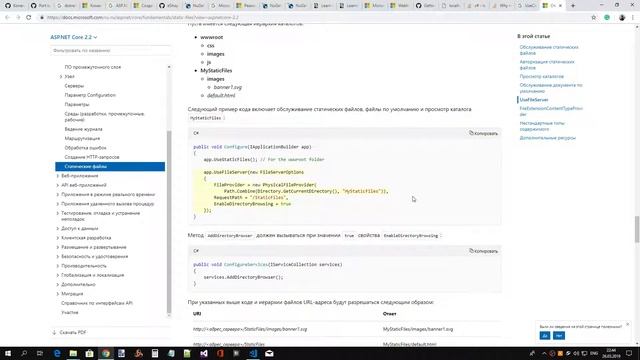
Task: Open 'Параметр Configuration' sidebar item
Action: coord(90,95)
